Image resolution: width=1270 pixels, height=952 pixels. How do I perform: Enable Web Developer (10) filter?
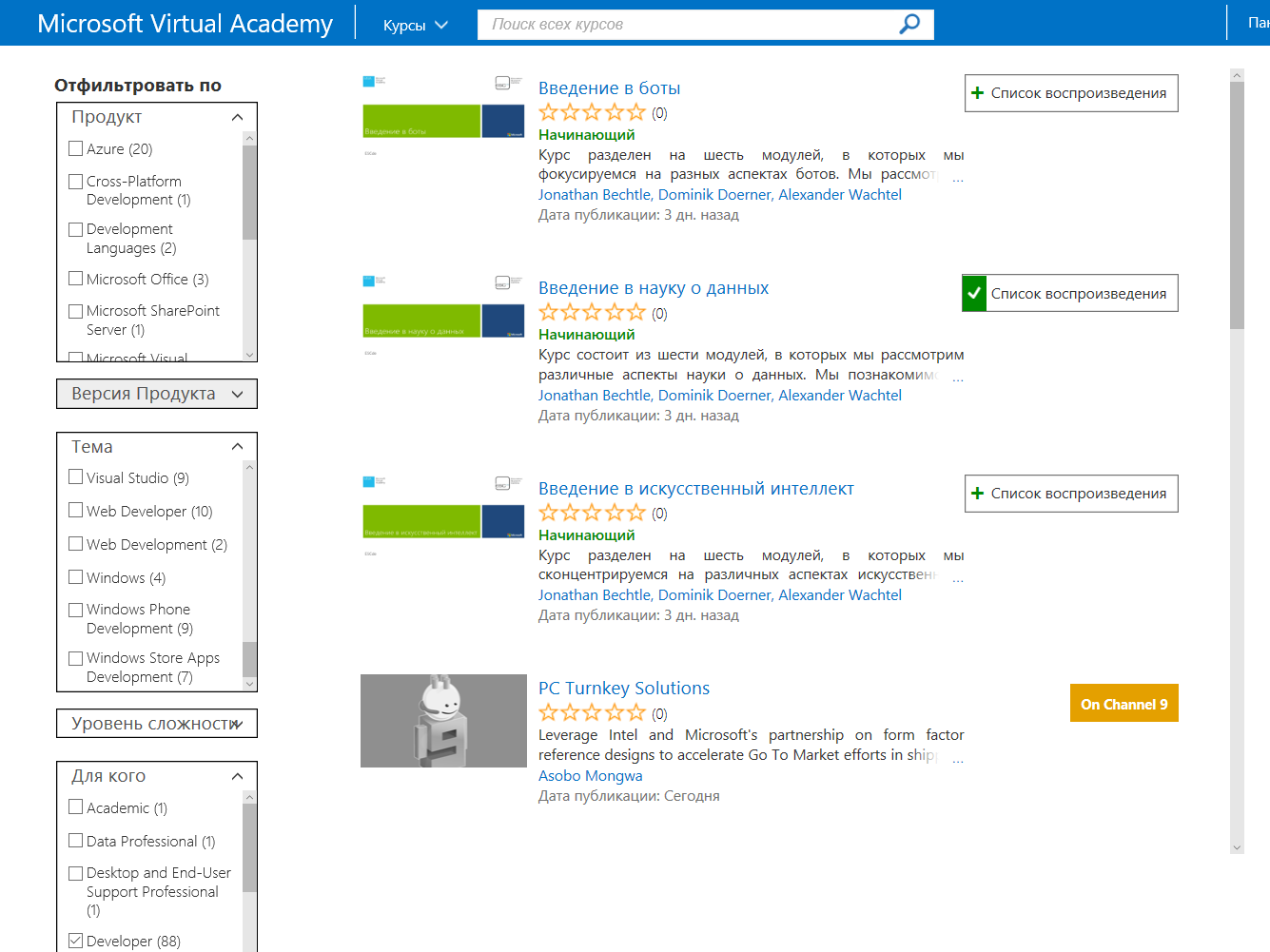tap(76, 511)
